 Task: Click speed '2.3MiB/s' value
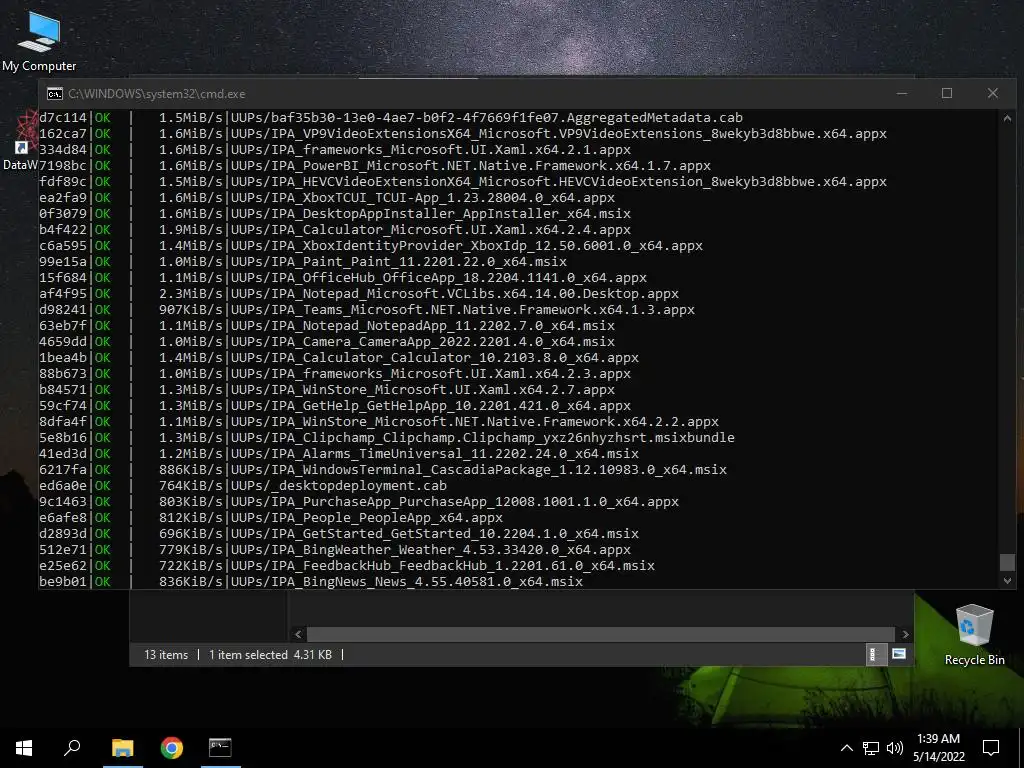pos(191,294)
